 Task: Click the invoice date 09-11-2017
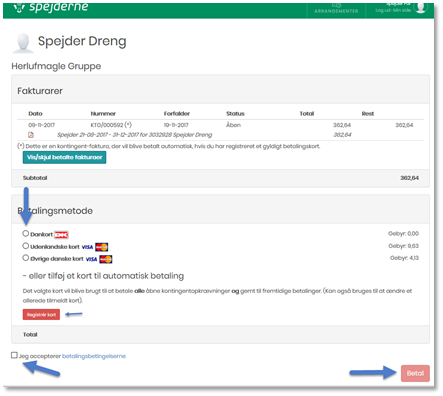(x=42, y=125)
